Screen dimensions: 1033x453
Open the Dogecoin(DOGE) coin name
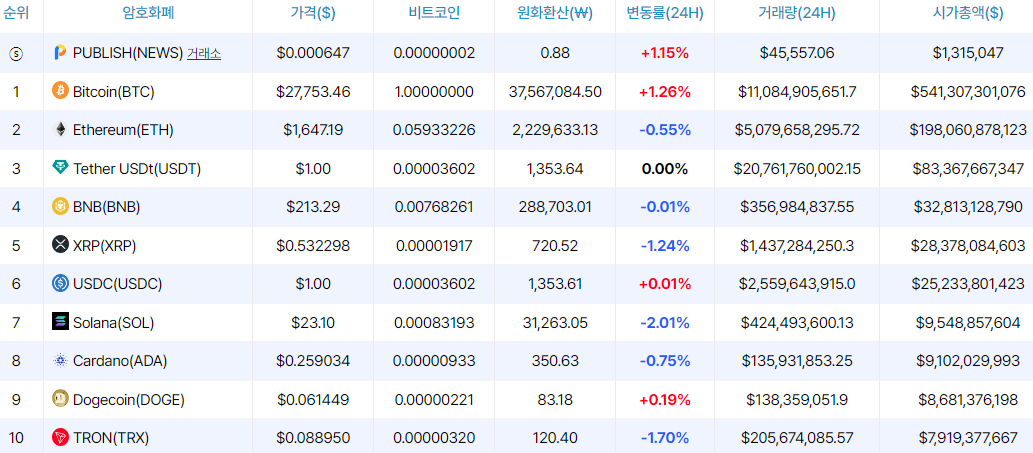[129, 400]
